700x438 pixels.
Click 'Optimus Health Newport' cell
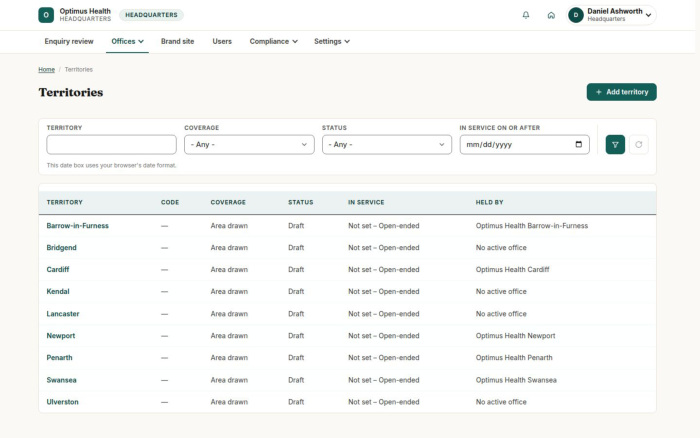click(515, 336)
